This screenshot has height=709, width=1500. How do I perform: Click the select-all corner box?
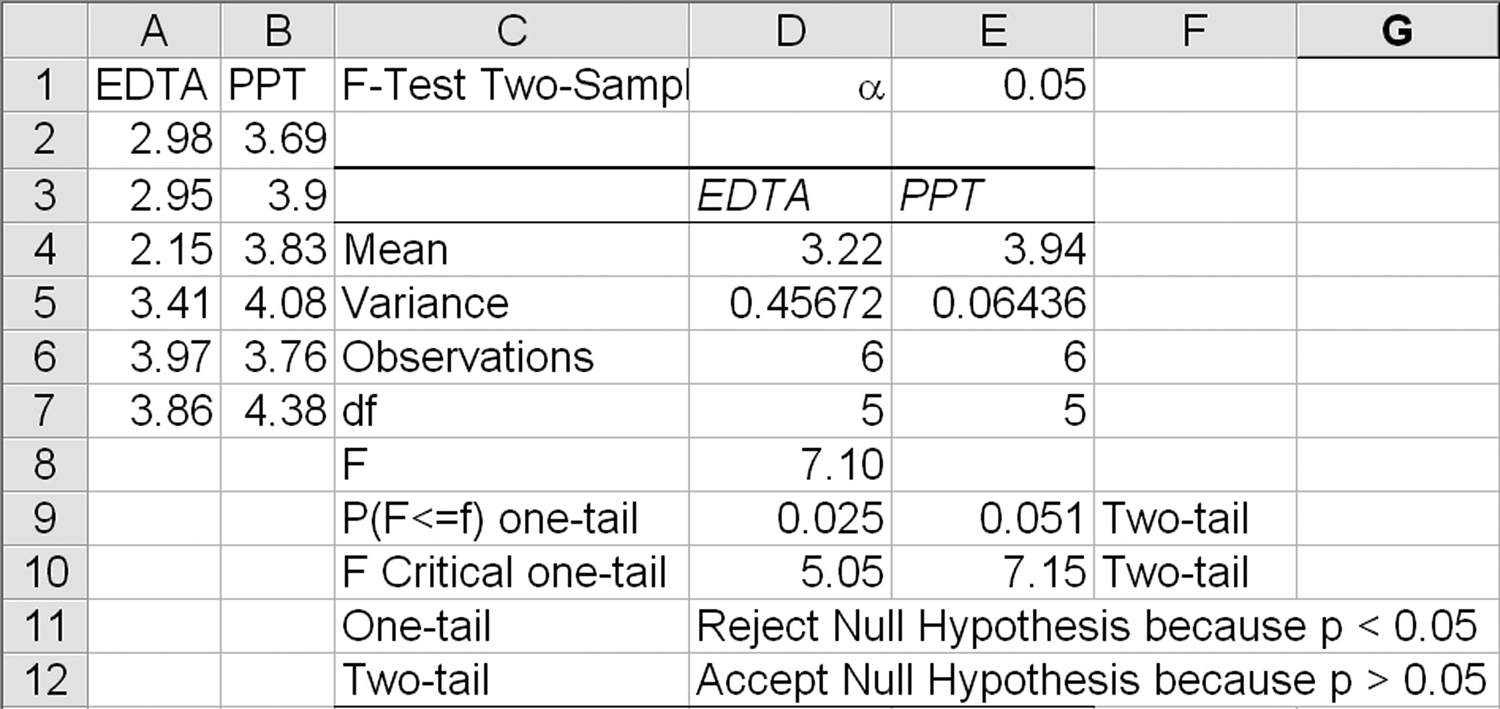(x=44, y=32)
